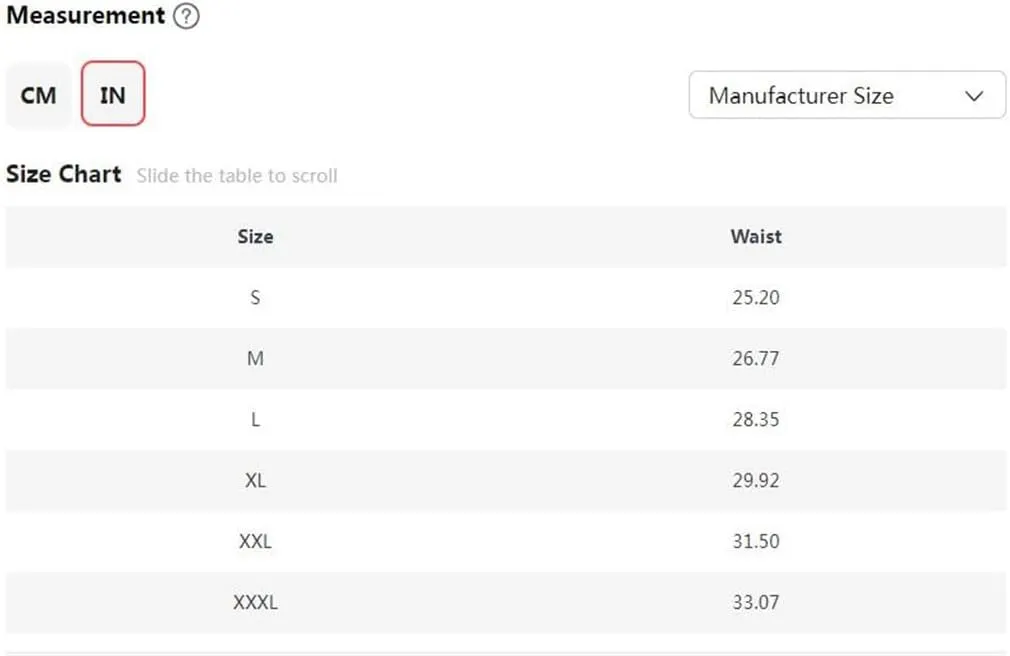Select the S size row
1010x656 pixels.
pos(506,298)
